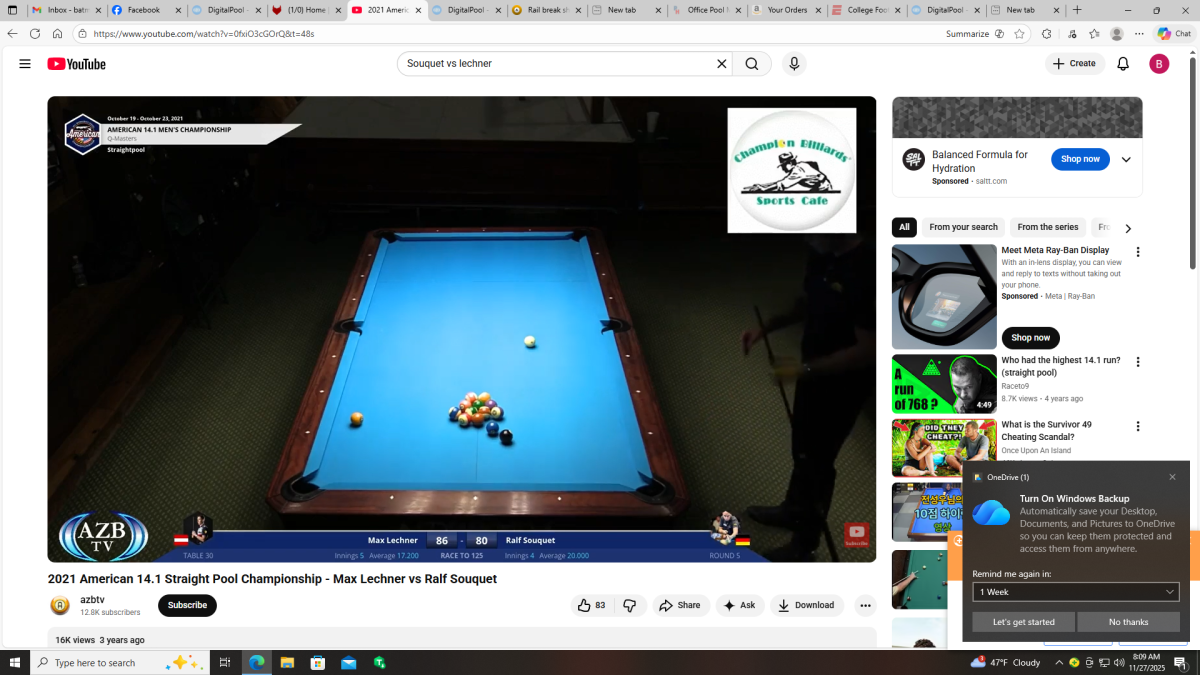Share the video
Image resolution: width=1200 pixels, height=675 pixels.
[x=680, y=605]
